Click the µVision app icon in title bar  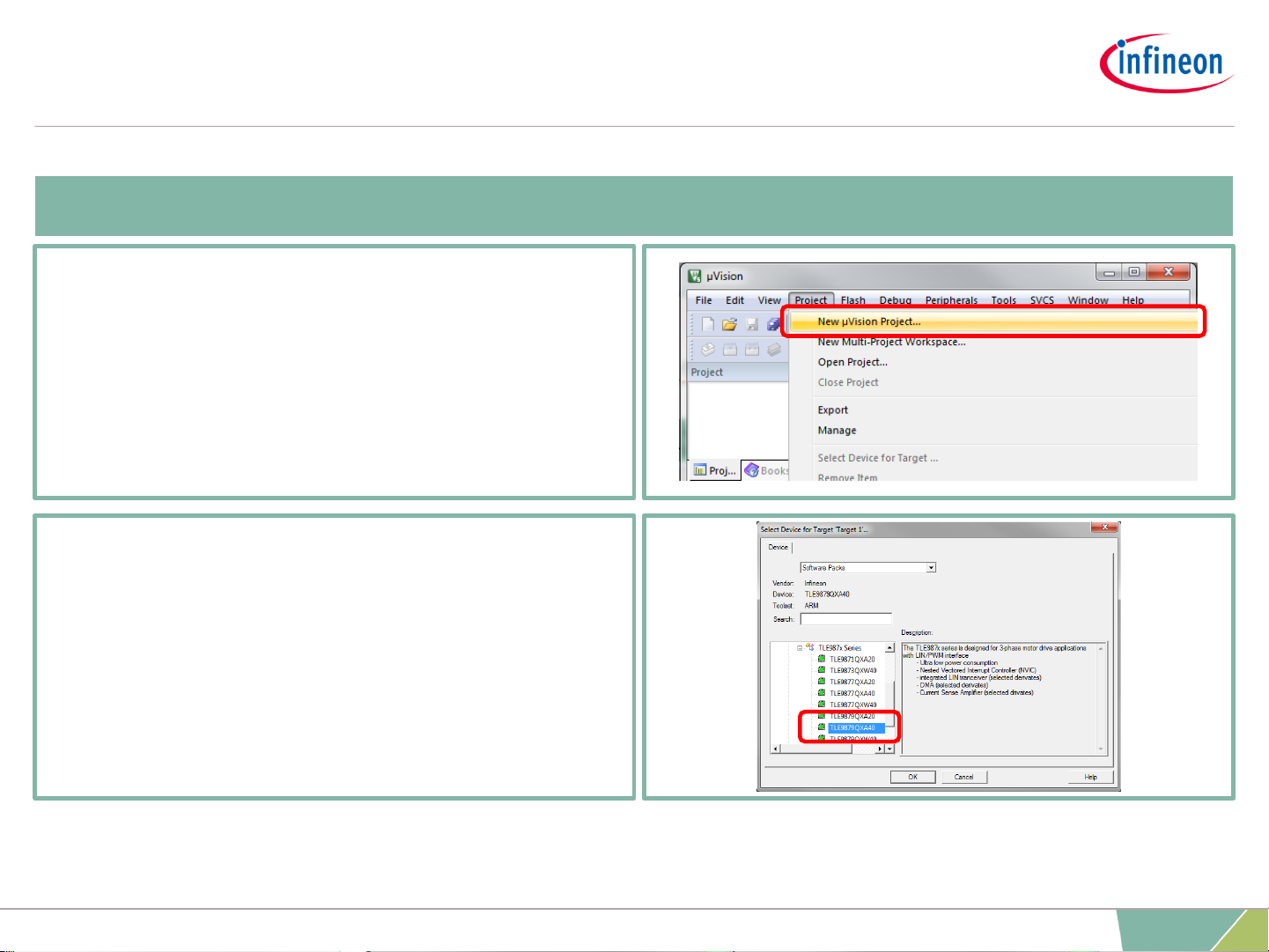[695, 276]
